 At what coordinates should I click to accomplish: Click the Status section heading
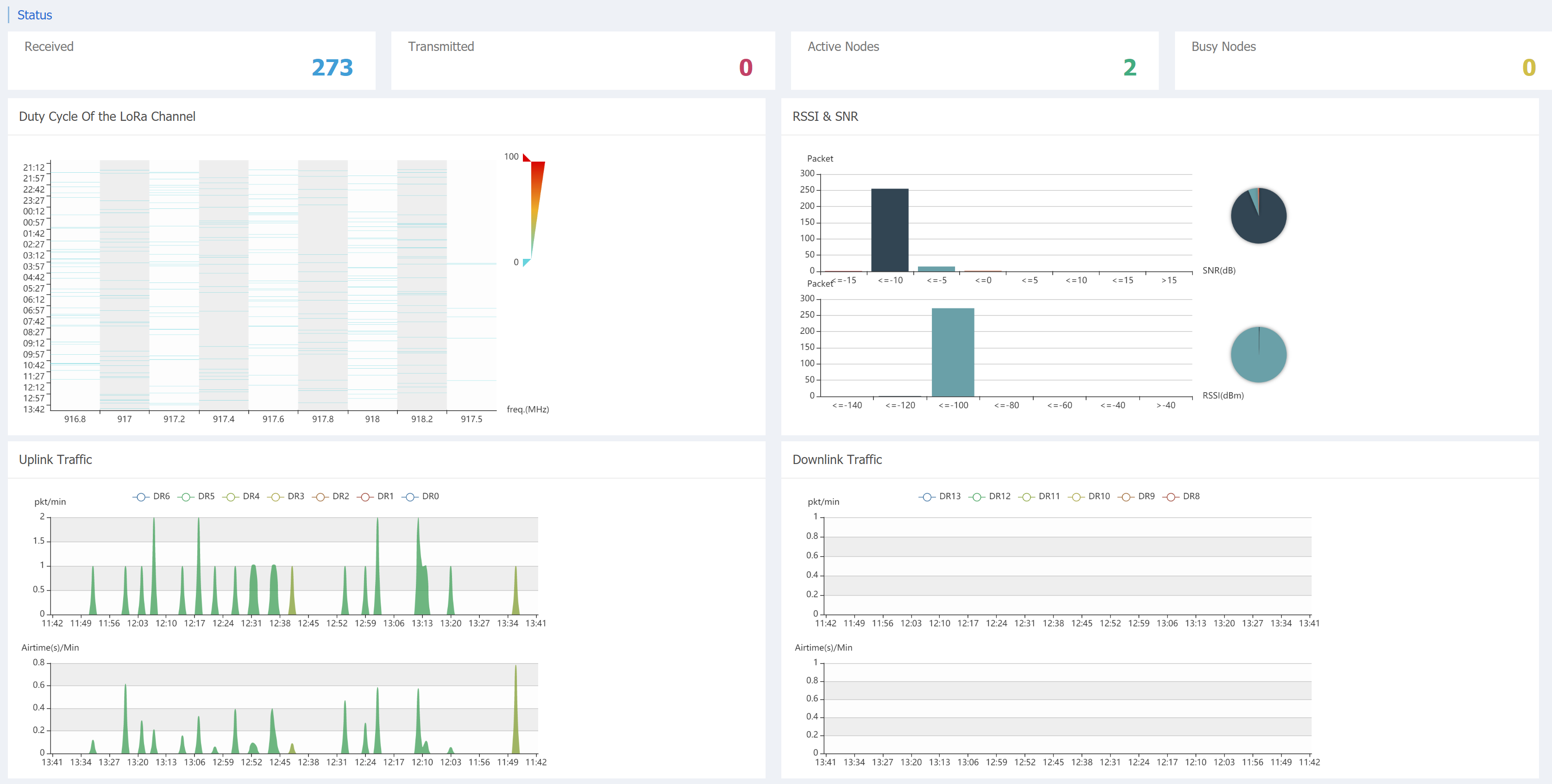coord(34,15)
